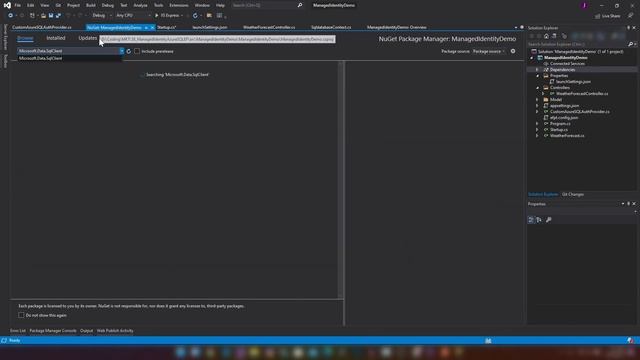Expand the Model folder
Image resolution: width=640 pixels, height=360 pixels.
(x=537, y=100)
